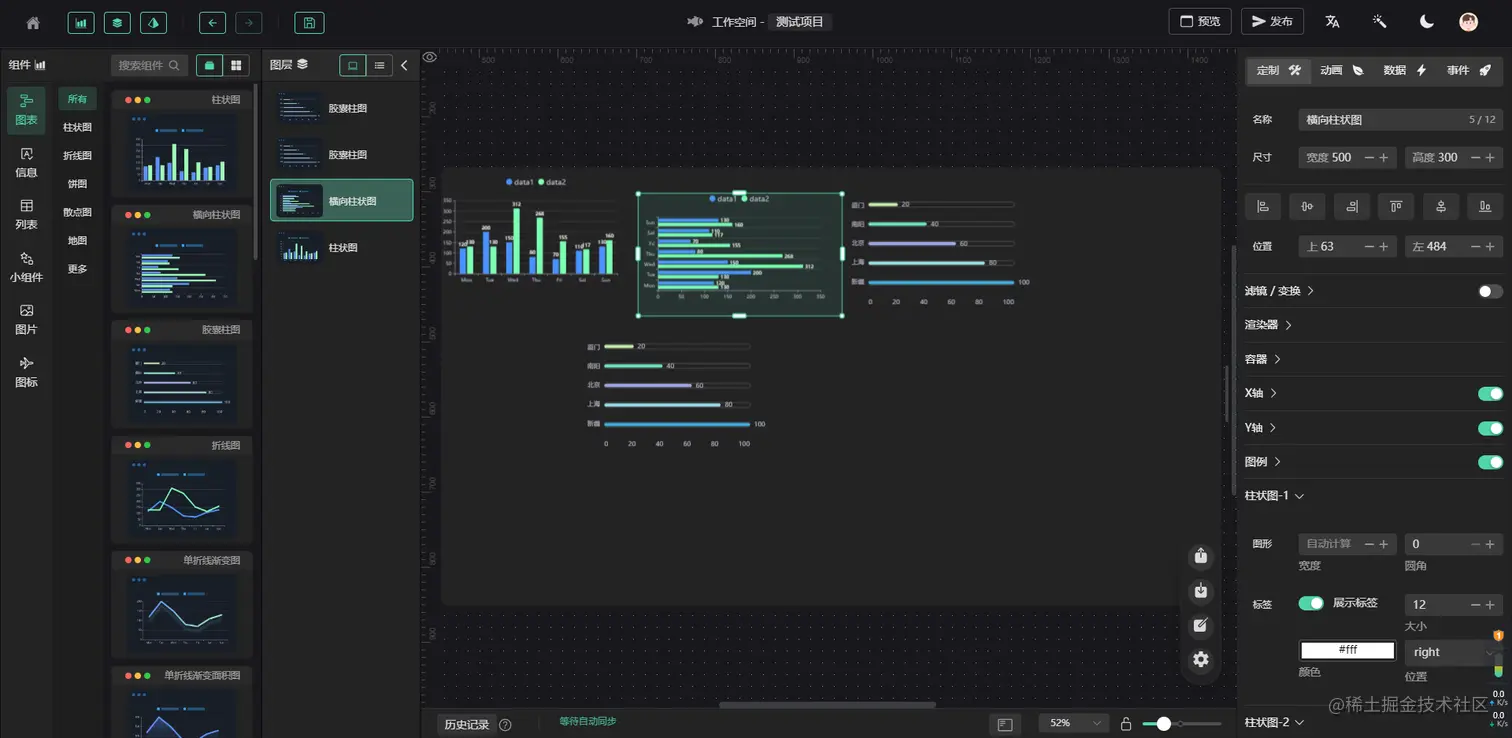Save the project with the disk icon
Viewport: 1512px width, 738px height.
[x=309, y=22]
